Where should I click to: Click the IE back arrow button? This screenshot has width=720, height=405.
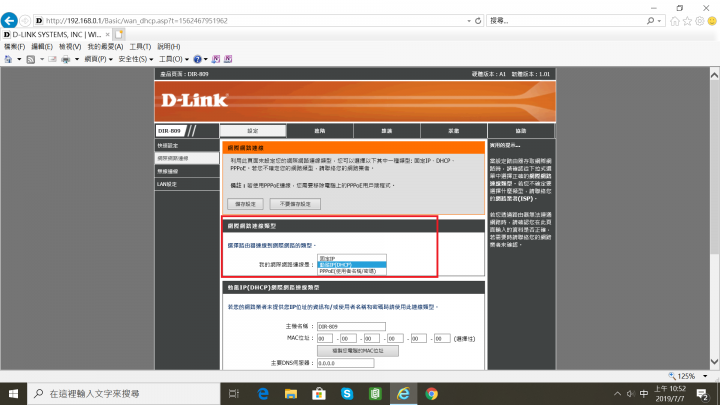pos(9,21)
